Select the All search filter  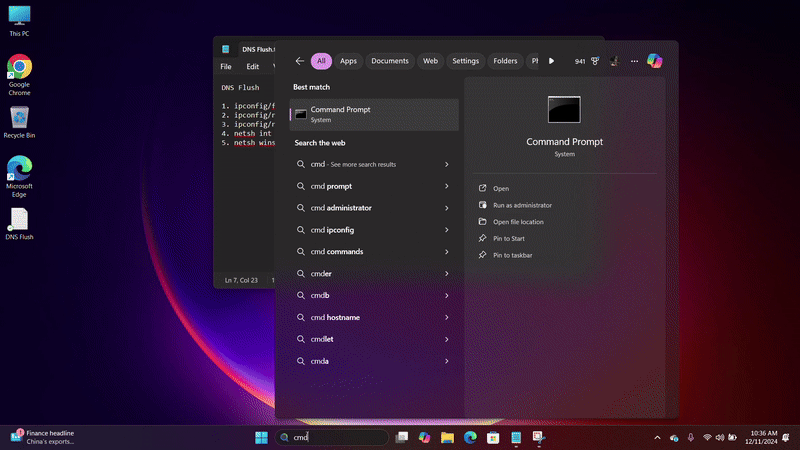point(321,61)
